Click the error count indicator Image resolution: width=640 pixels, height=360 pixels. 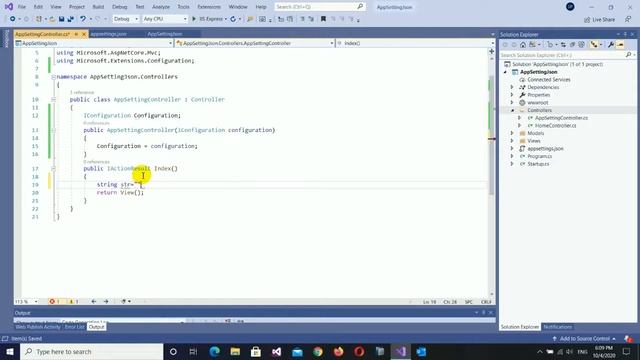coord(54,302)
